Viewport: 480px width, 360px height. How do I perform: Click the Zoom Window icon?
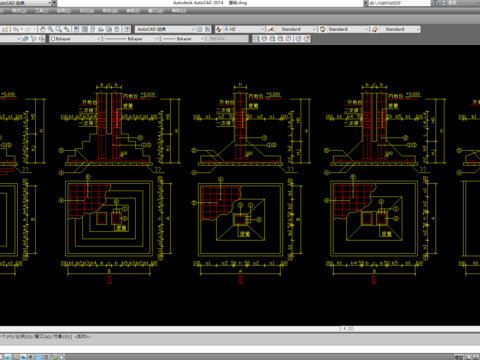(x=59, y=29)
